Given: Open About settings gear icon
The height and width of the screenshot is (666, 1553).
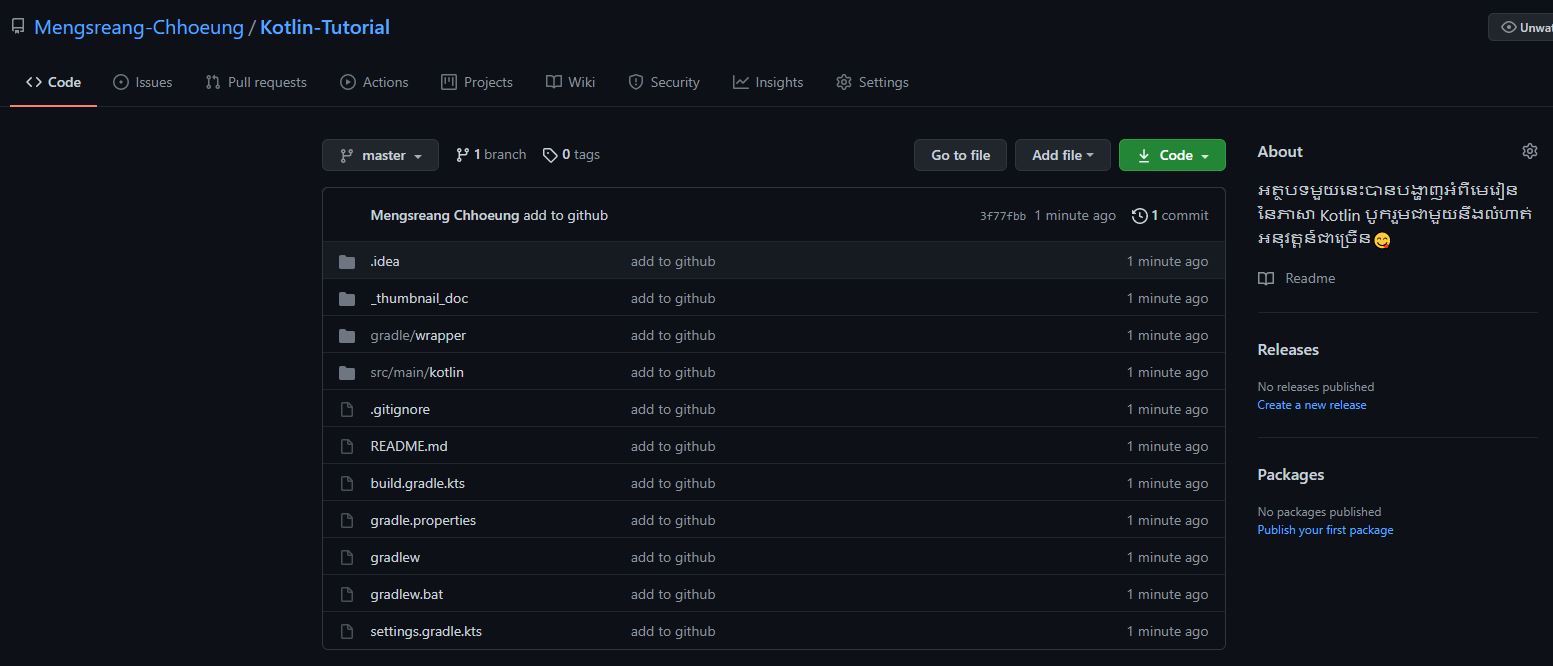Looking at the screenshot, I should [1529, 151].
